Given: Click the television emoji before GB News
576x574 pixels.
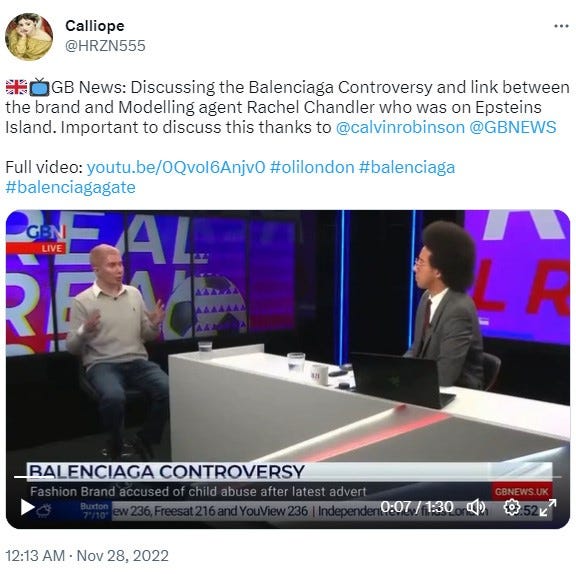Looking at the screenshot, I should click(x=39, y=87).
